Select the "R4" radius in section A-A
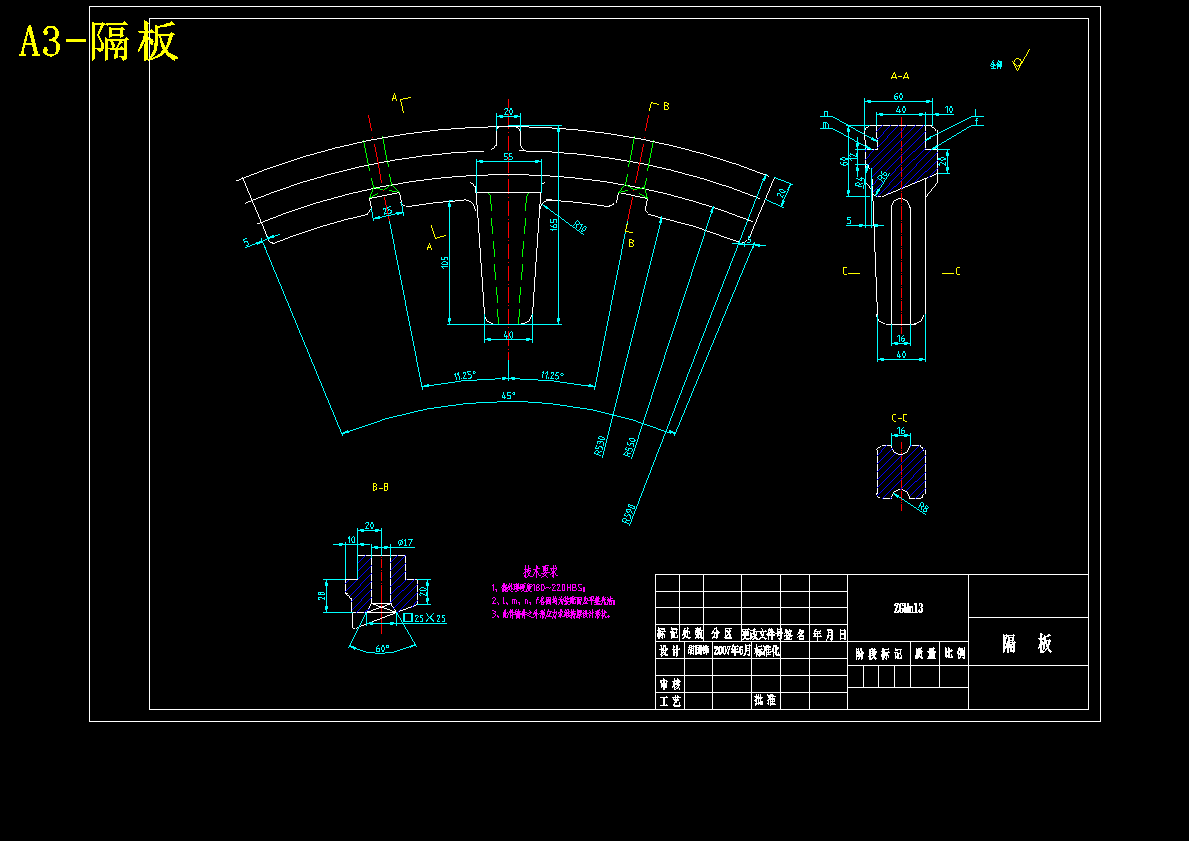Viewport: 1189px width, 841px height. pyautogui.click(x=860, y=182)
